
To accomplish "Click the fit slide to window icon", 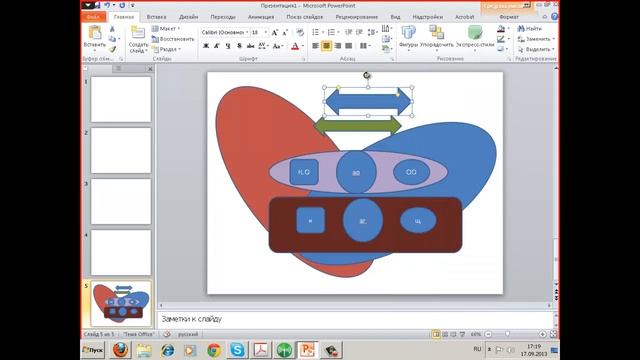I will click(x=553, y=334).
